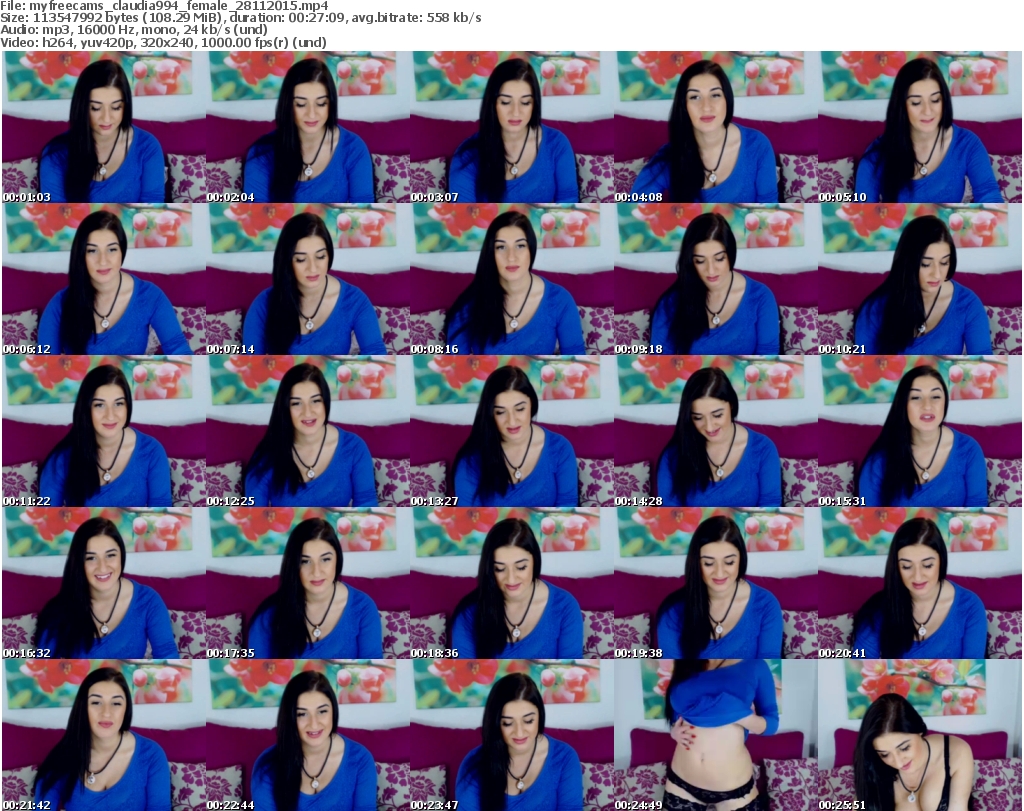This screenshot has height=811, width=1024.
Task: Select the frame timestamped 00:23:47
Action: 511,735
